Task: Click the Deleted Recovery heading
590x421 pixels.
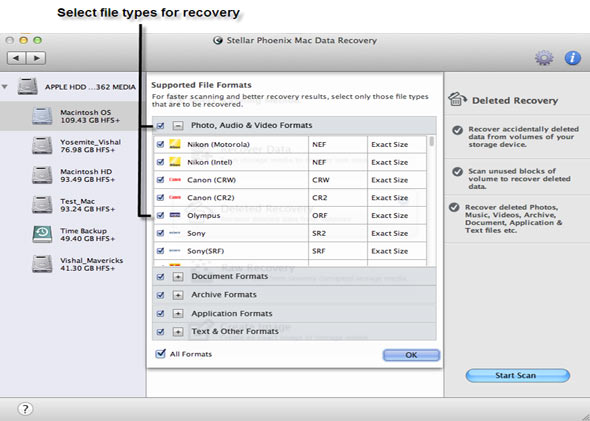Action: point(515,100)
